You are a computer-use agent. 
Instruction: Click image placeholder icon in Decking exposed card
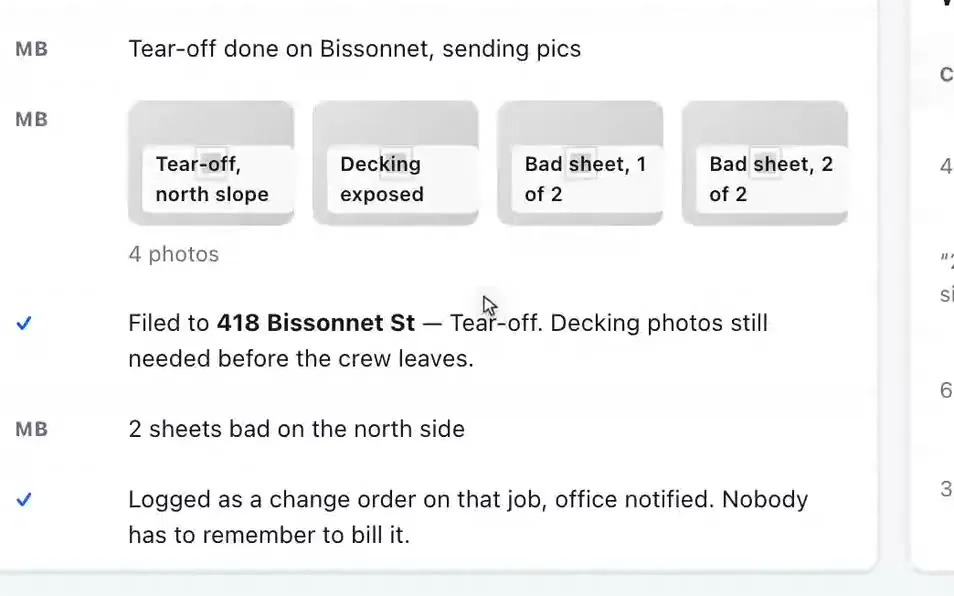point(395,163)
